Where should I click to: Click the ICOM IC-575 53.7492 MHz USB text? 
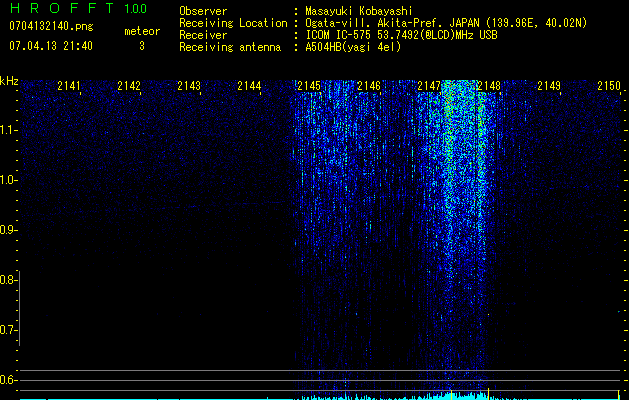pos(401,35)
